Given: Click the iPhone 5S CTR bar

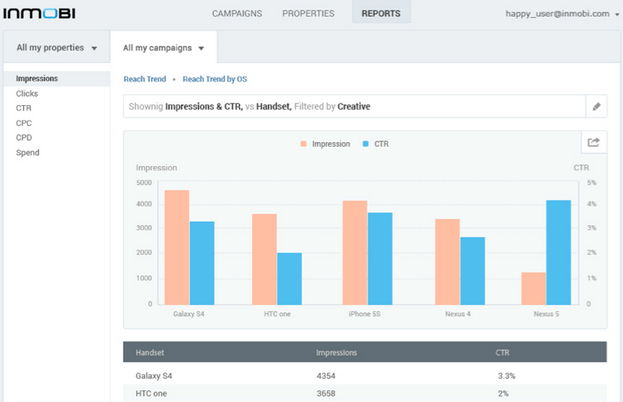Looking at the screenshot, I should click(x=380, y=259).
